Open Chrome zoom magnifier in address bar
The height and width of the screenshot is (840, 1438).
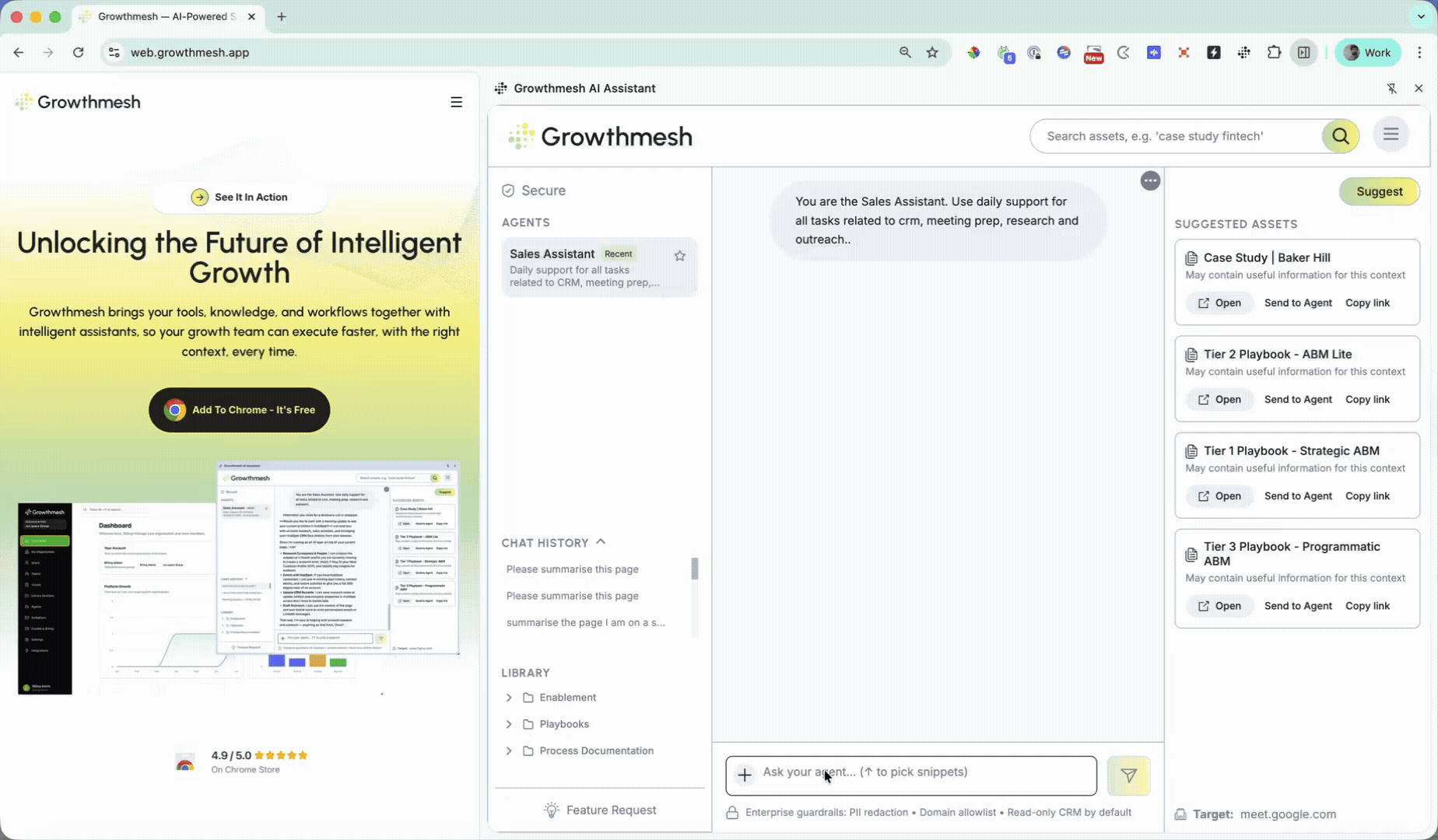(x=905, y=52)
